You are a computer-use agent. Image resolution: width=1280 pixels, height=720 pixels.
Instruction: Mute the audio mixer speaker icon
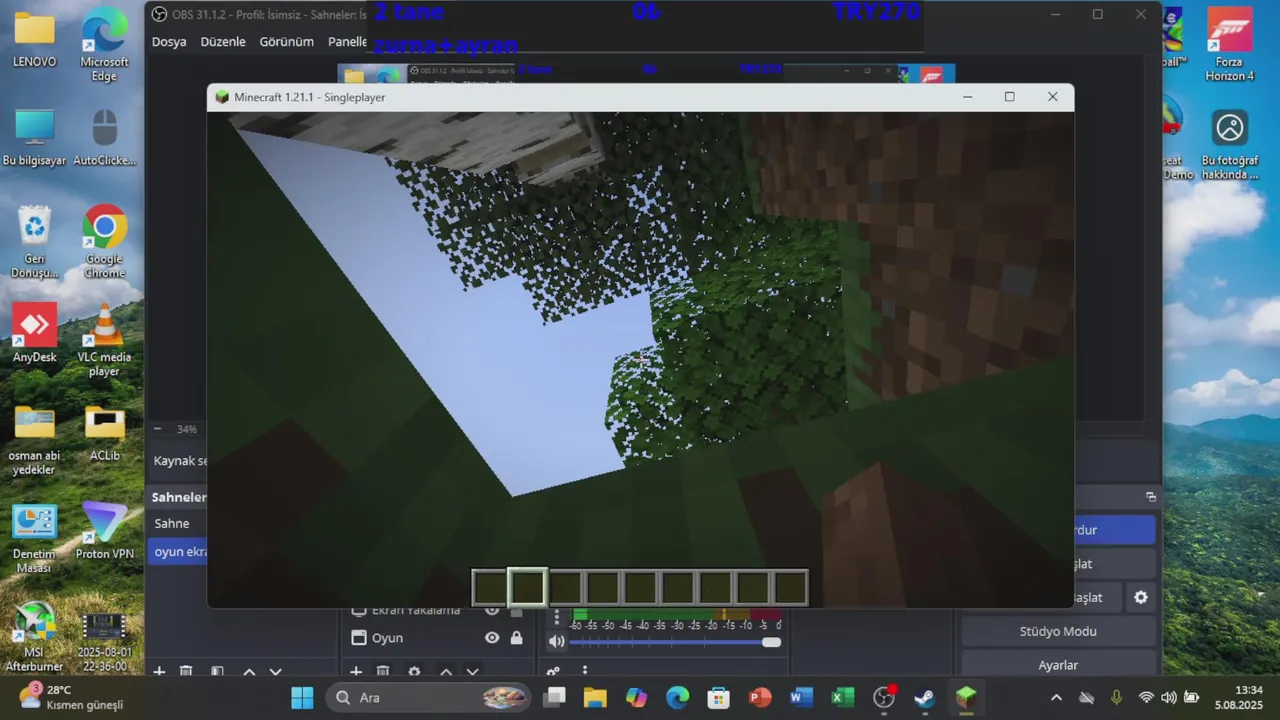point(557,642)
